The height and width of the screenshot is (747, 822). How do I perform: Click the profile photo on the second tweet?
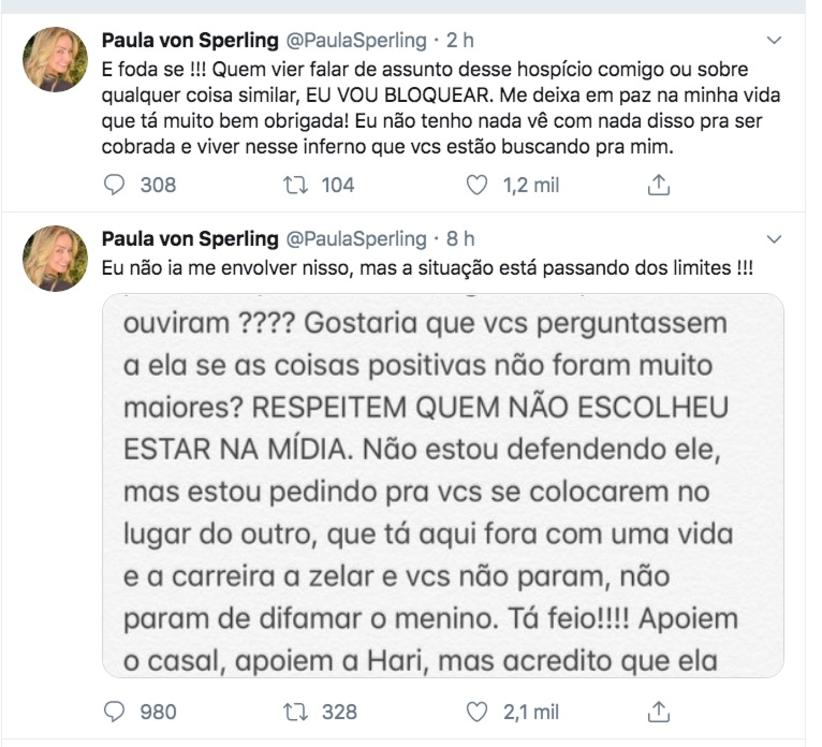pos(56,257)
